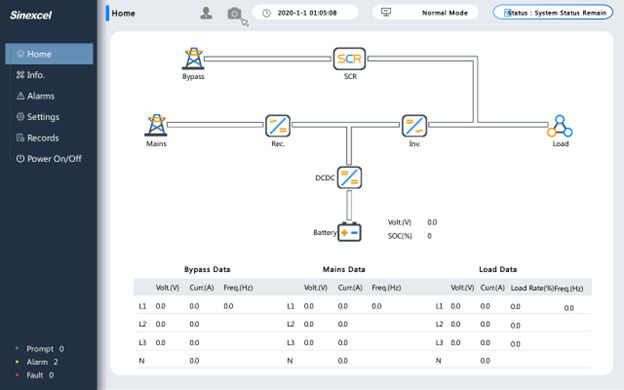Click the Load network icon
Screen dimensions: 624x390
click(x=560, y=126)
